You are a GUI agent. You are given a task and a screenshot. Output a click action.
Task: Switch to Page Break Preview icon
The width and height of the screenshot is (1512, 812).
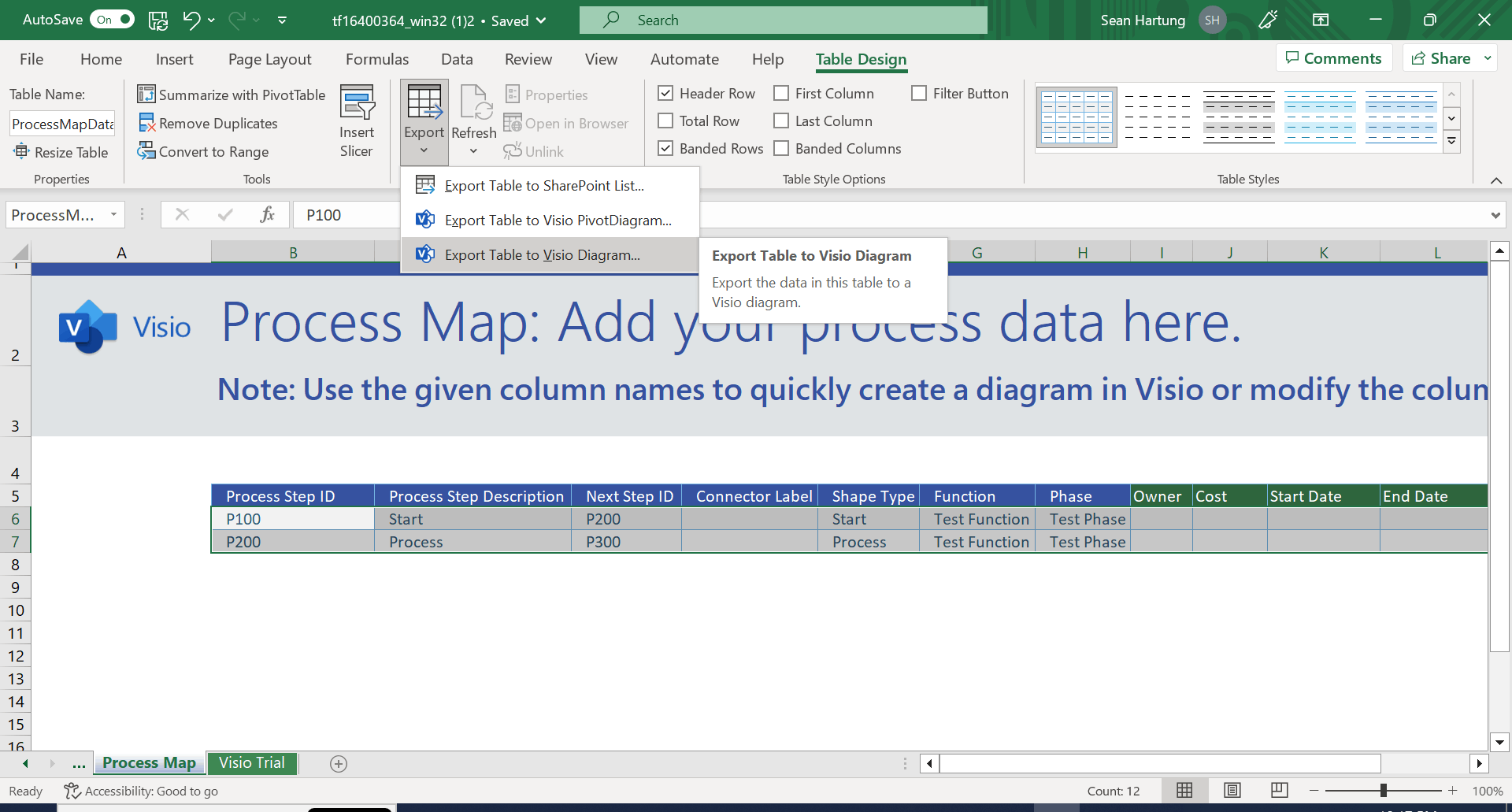(1280, 790)
